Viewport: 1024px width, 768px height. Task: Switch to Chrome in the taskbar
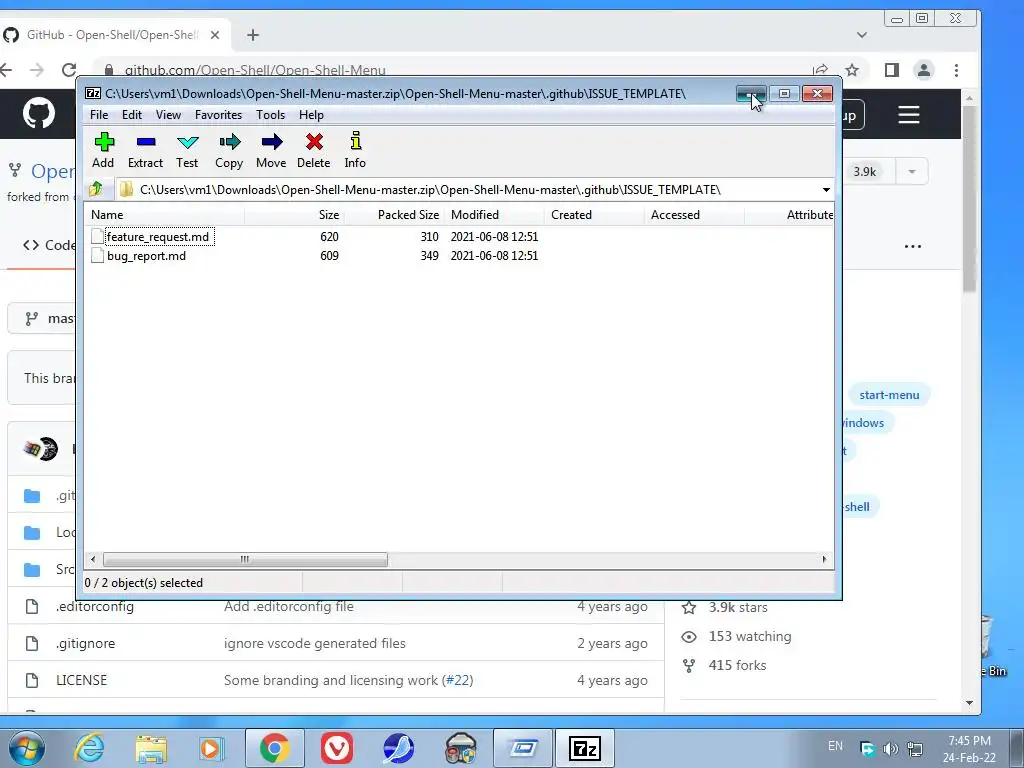click(x=274, y=748)
